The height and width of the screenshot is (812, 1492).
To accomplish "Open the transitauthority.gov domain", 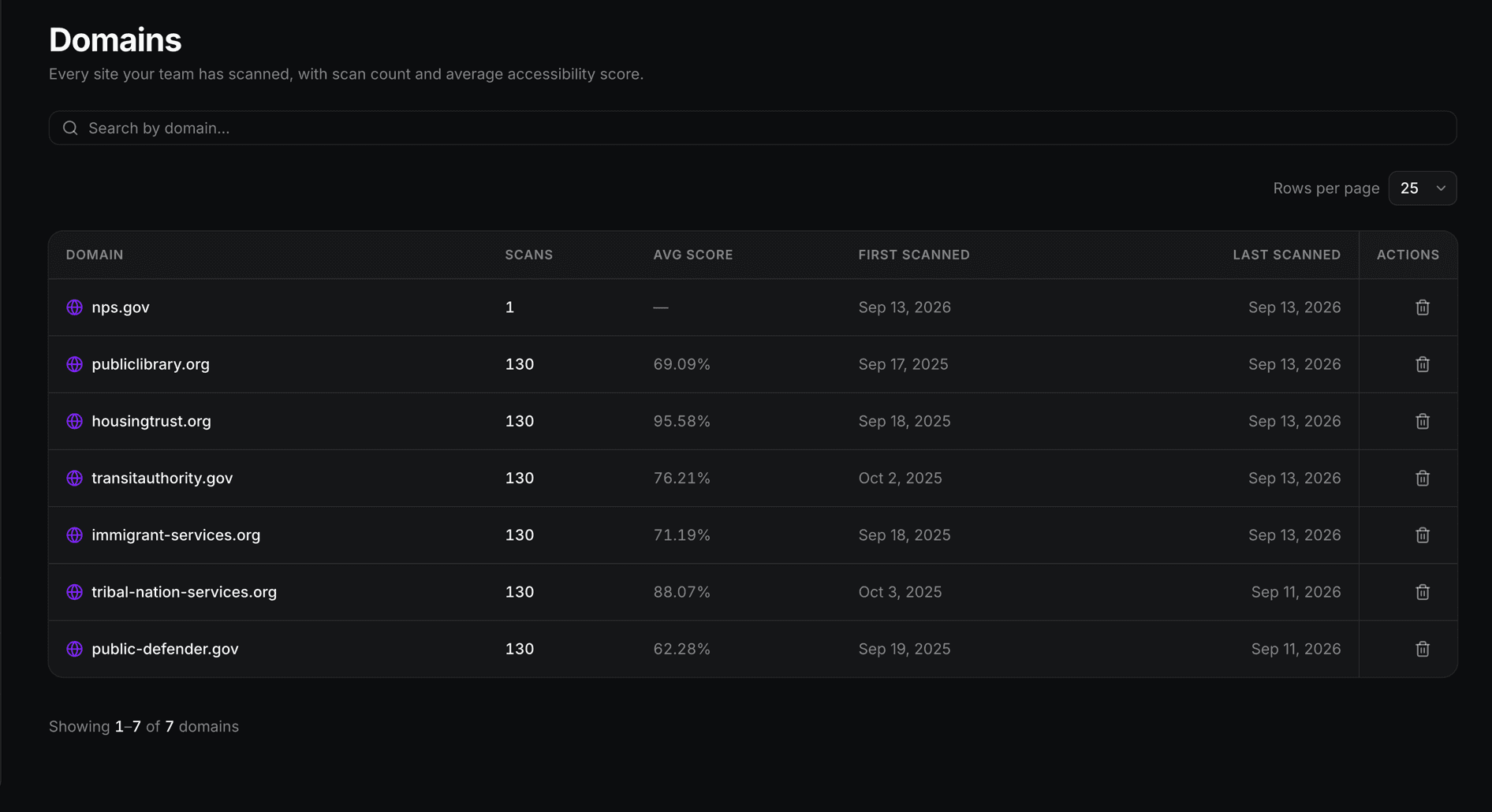I will pyautogui.click(x=162, y=478).
